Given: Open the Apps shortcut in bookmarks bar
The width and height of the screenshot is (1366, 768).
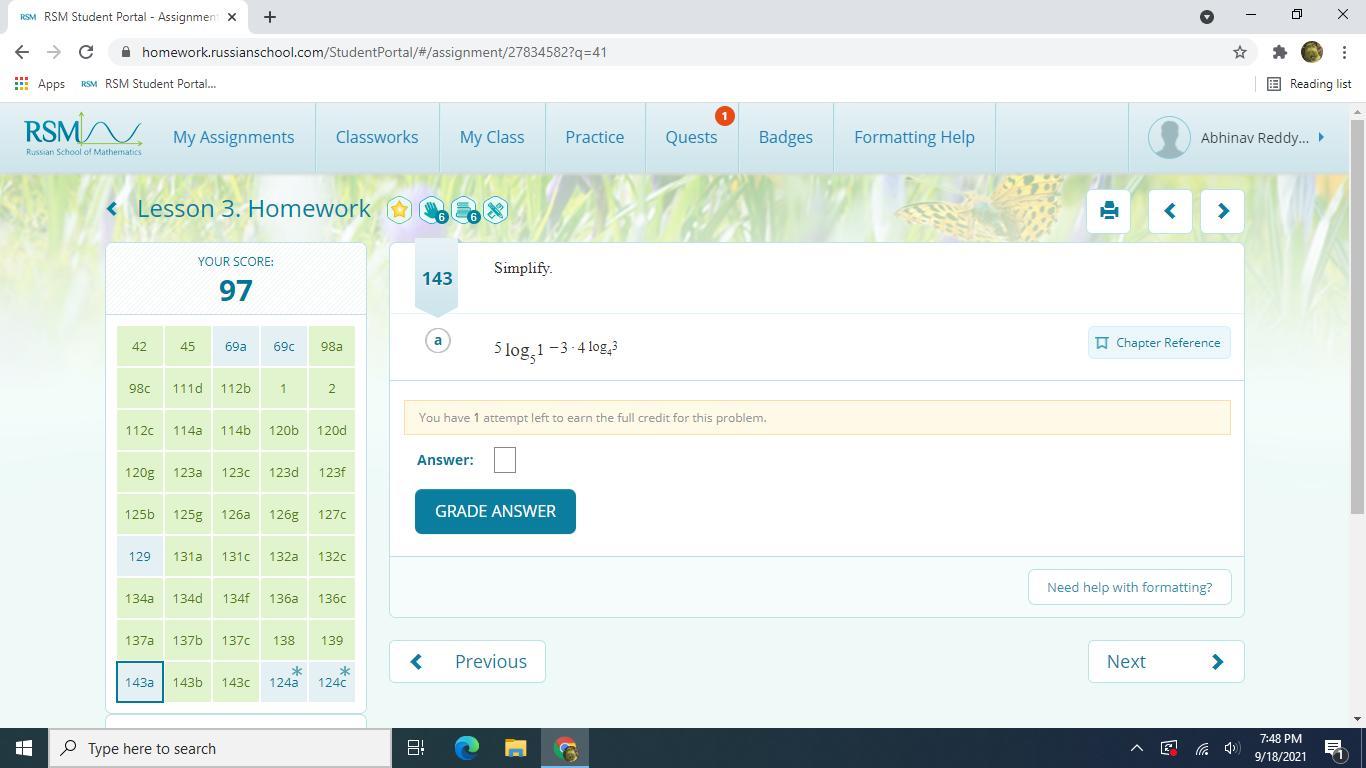Looking at the screenshot, I should 40,84.
